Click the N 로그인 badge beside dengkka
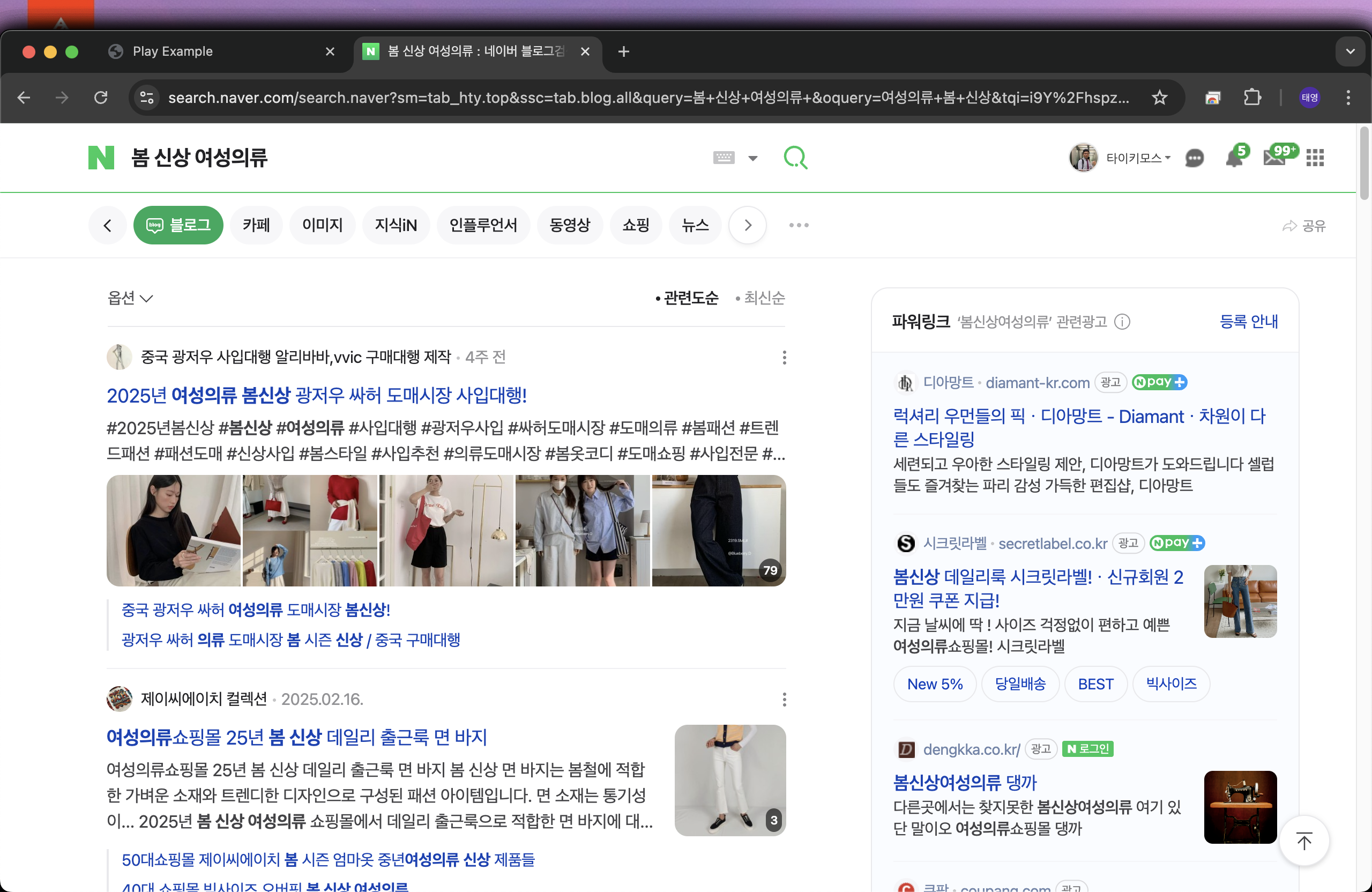The height and width of the screenshot is (892, 1372). click(1087, 748)
